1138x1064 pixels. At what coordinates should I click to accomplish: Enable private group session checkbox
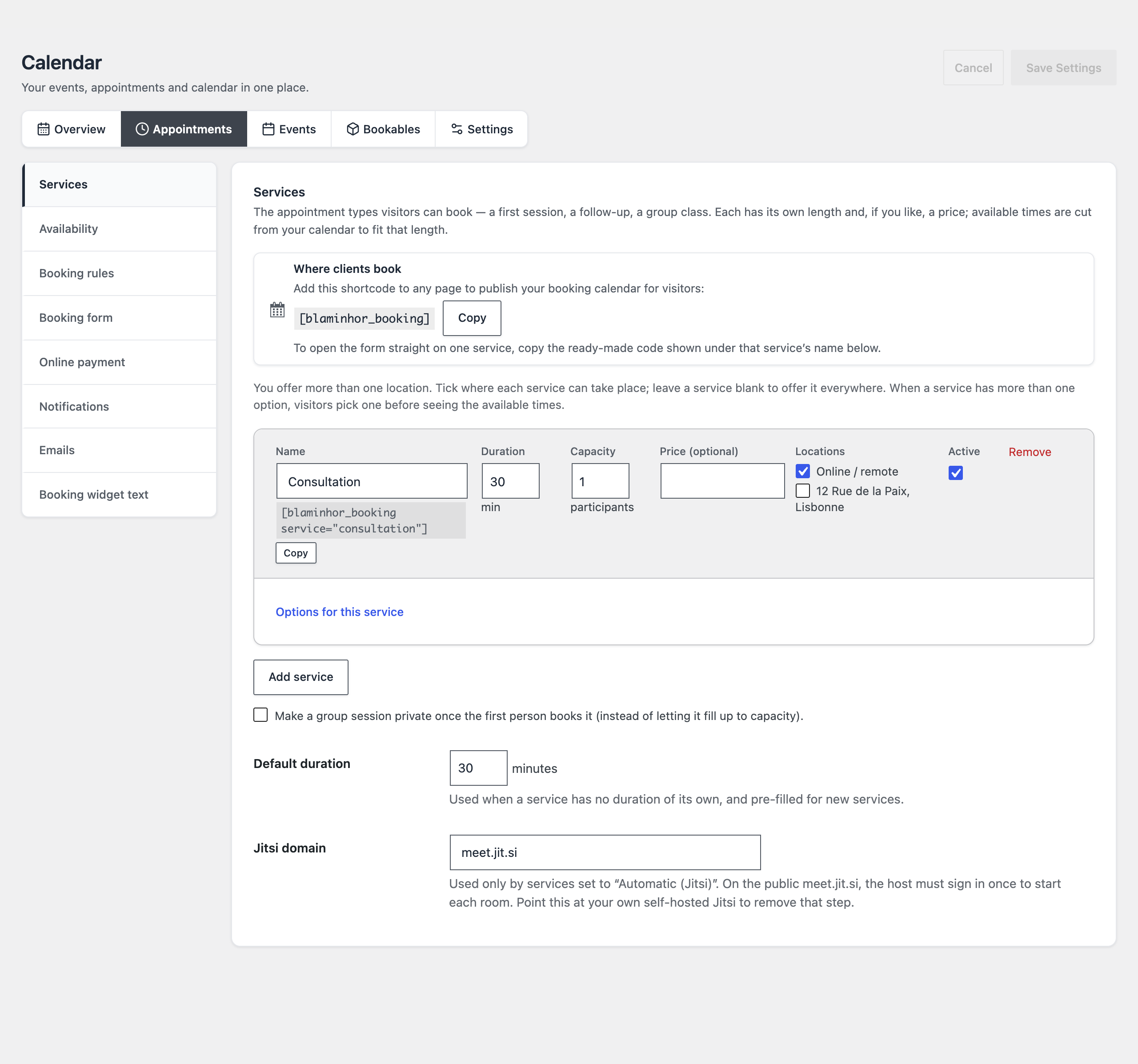[x=260, y=716]
